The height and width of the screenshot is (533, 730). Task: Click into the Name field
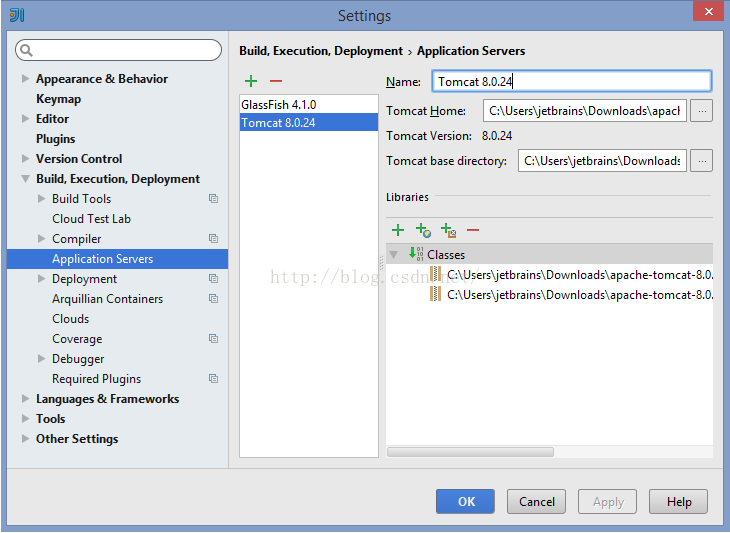click(572, 81)
